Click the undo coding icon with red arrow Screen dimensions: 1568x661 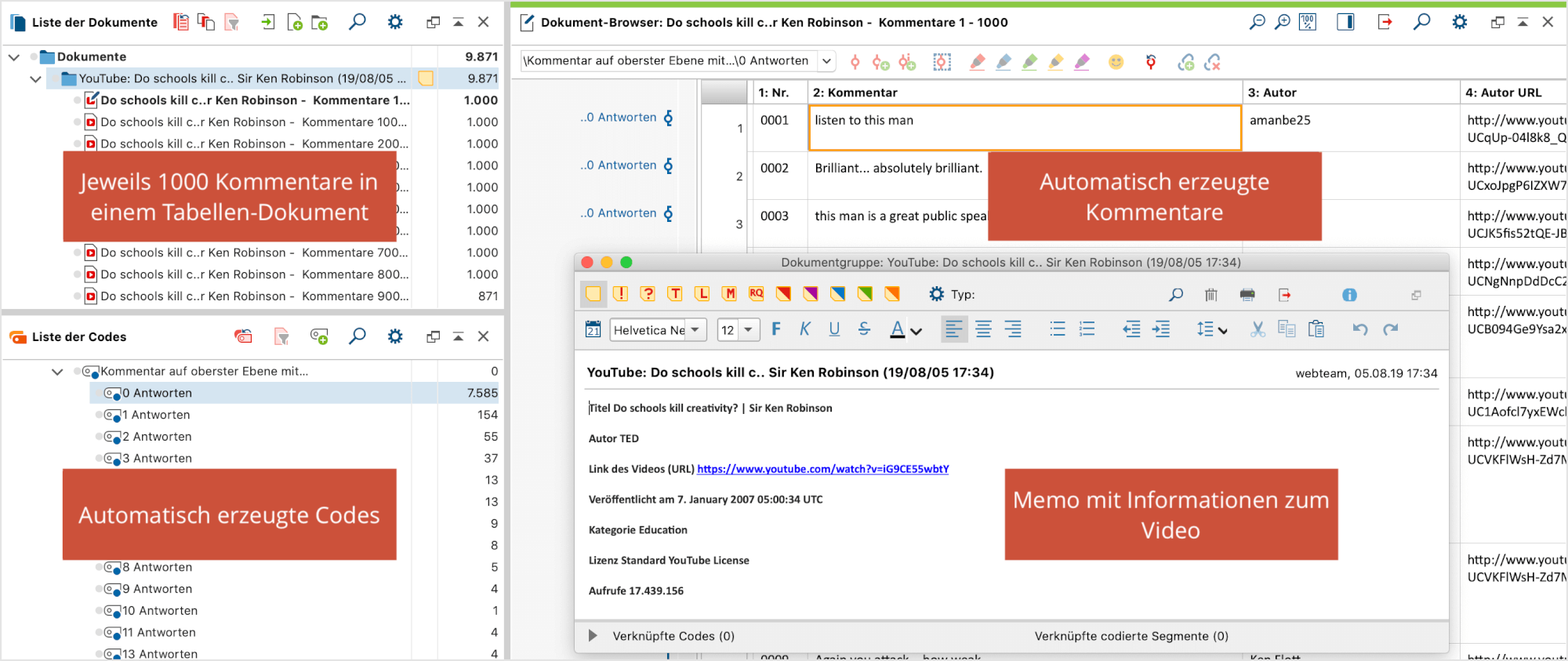coord(1150,62)
